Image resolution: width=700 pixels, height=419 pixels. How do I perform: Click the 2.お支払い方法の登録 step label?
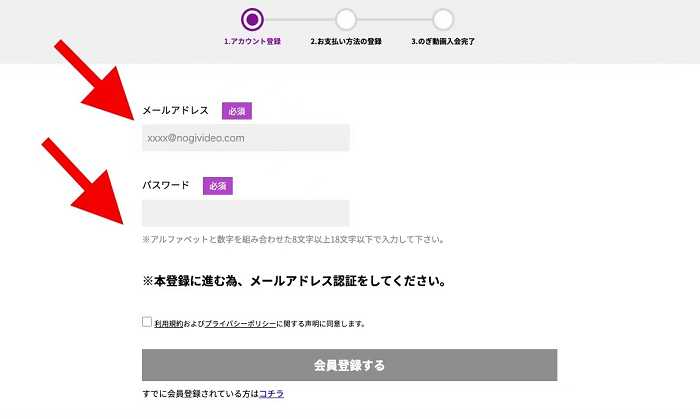point(346,41)
